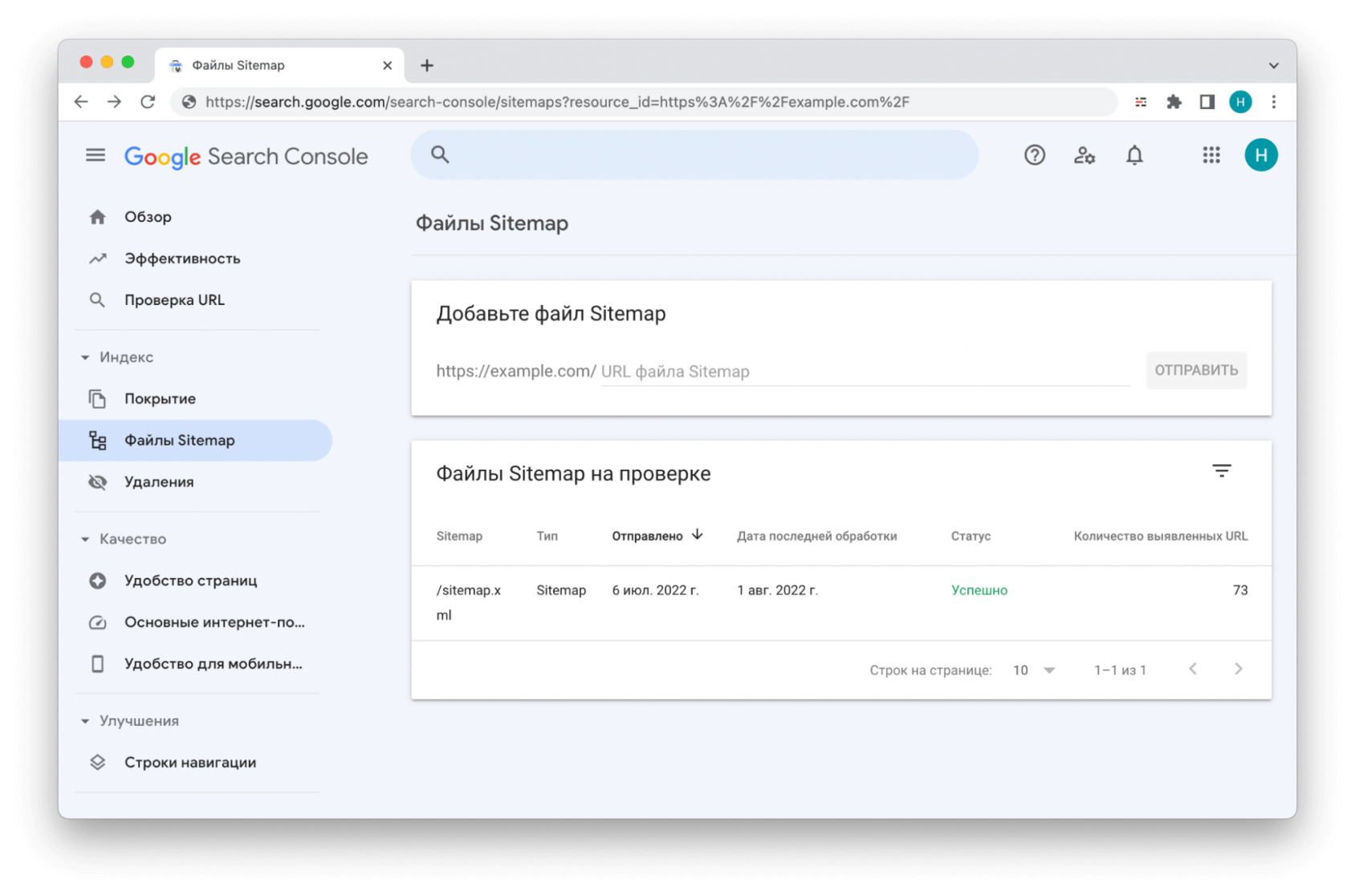Click the Статус column header
Image resolution: width=1355 pixels, height=896 pixels.
click(x=970, y=536)
